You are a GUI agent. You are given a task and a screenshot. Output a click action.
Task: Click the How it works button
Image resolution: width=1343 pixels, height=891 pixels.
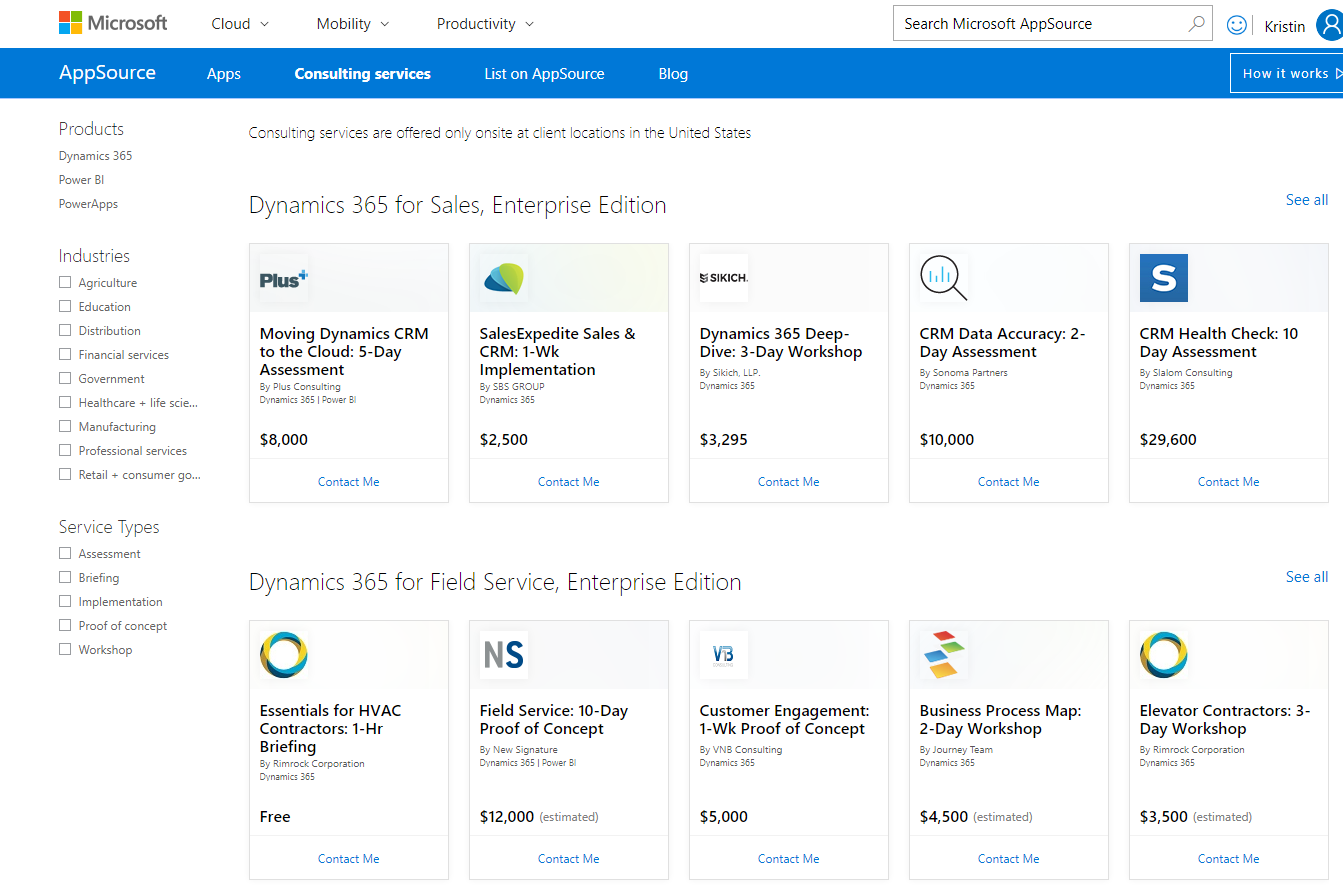[1287, 73]
